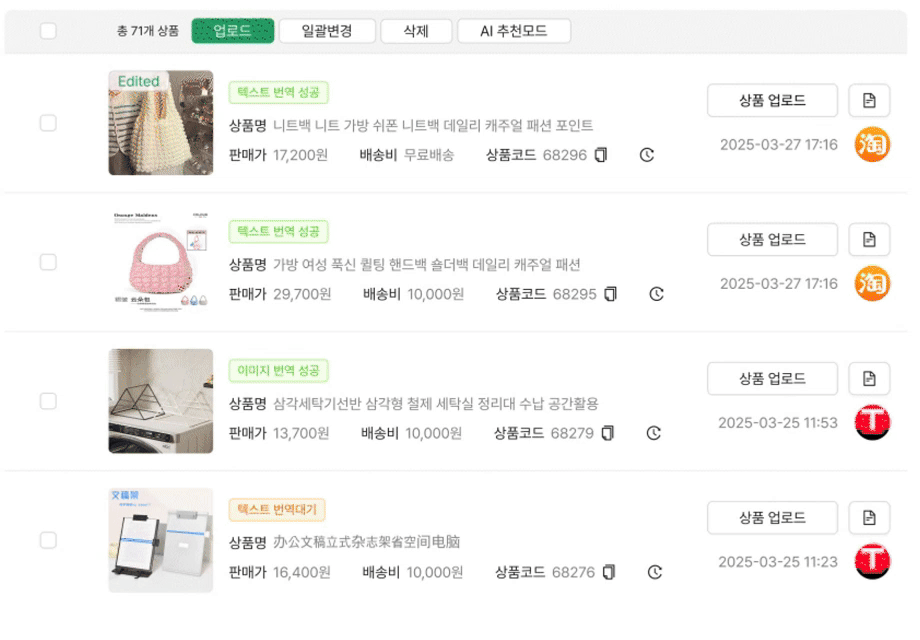The width and height of the screenshot is (920, 640).
Task: Check the laundry shelf product checkbox
Action: [48, 401]
